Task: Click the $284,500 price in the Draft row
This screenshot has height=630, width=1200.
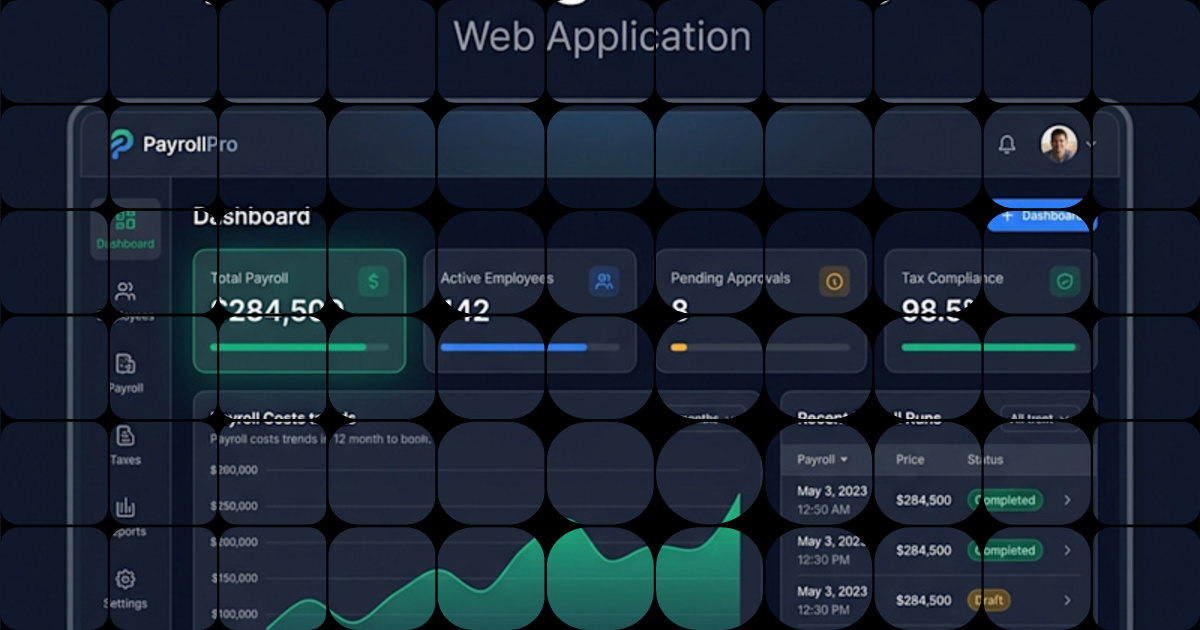Action: point(924,600)
